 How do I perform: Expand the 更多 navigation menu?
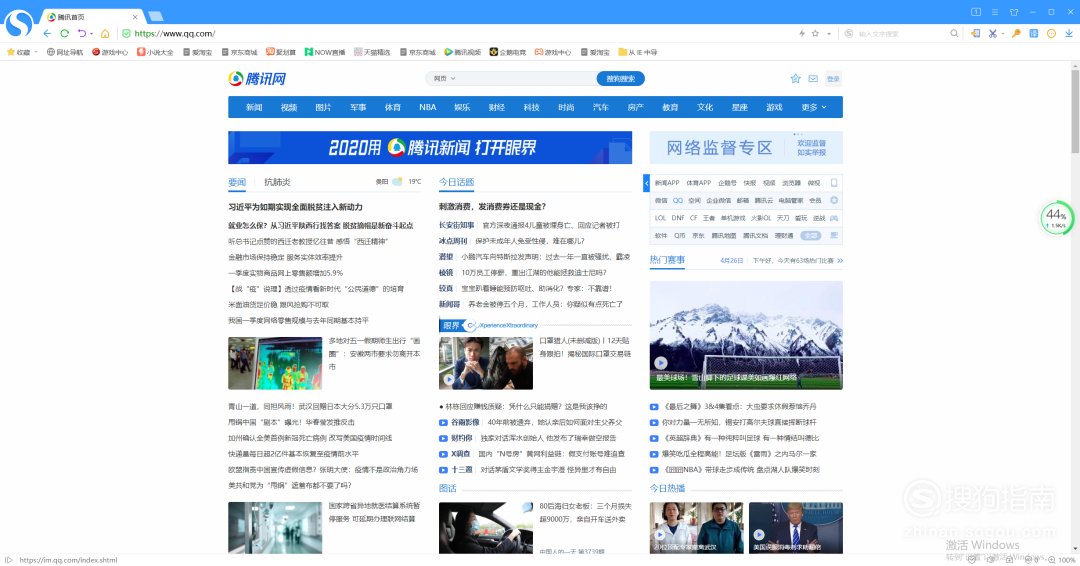coord(813,107)
